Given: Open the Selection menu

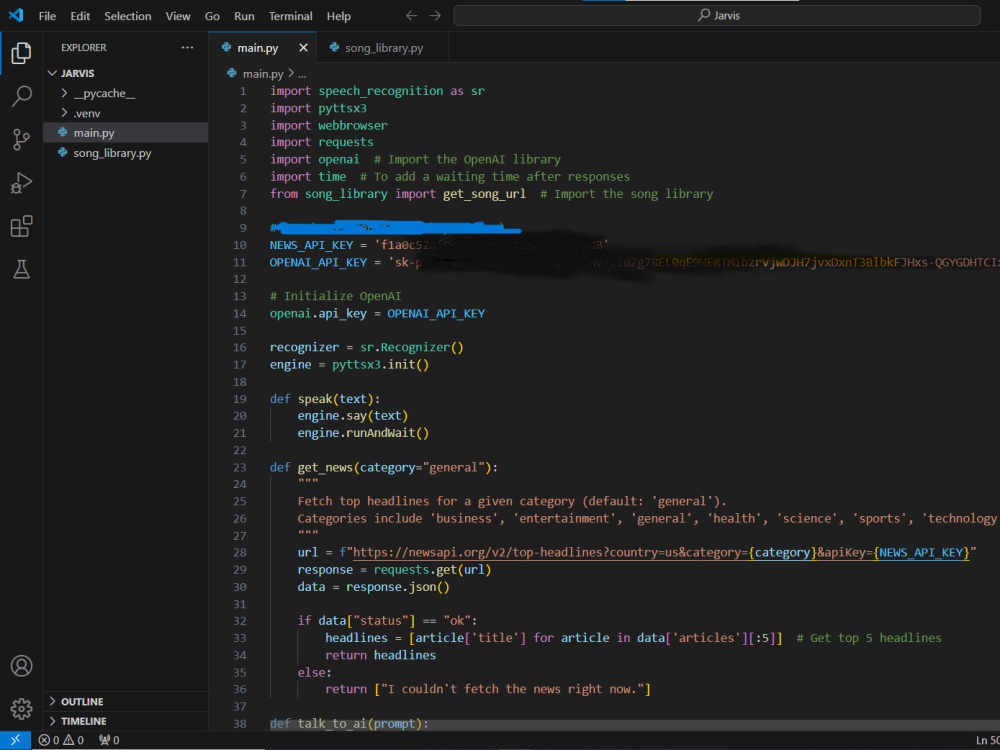Looking at the screenshot, I should coord(128,16).
